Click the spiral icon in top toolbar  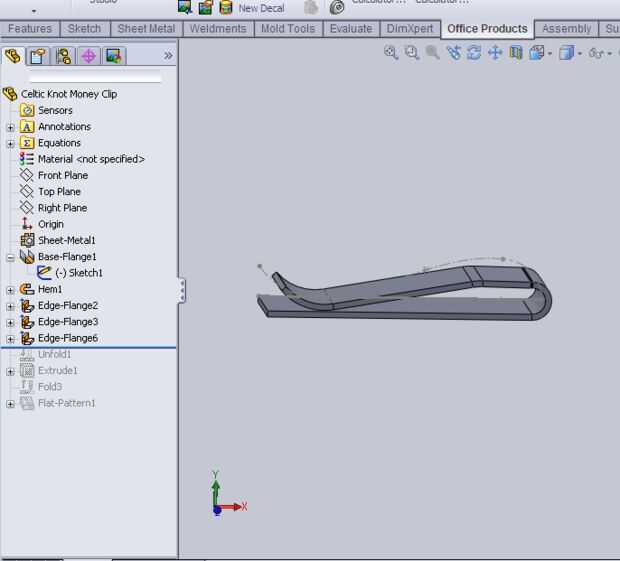[x=337, y=7]
